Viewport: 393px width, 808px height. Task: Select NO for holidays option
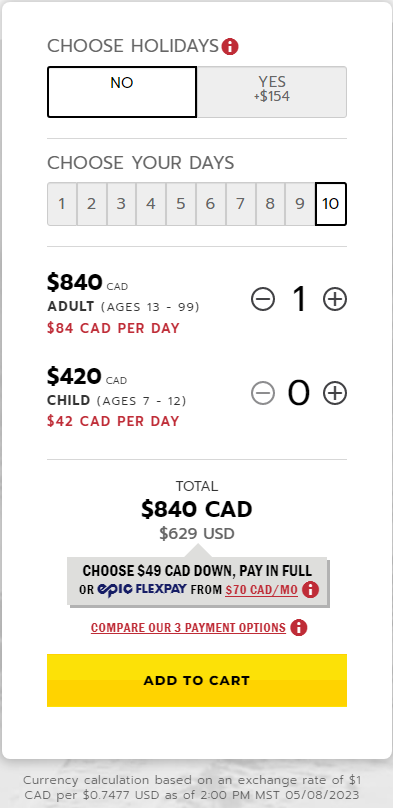click(122, 92)
